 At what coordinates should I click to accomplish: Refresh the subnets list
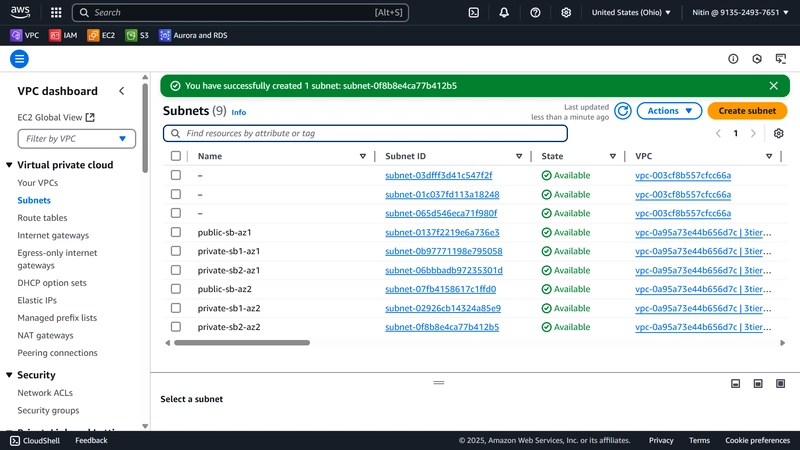[622, 111]
